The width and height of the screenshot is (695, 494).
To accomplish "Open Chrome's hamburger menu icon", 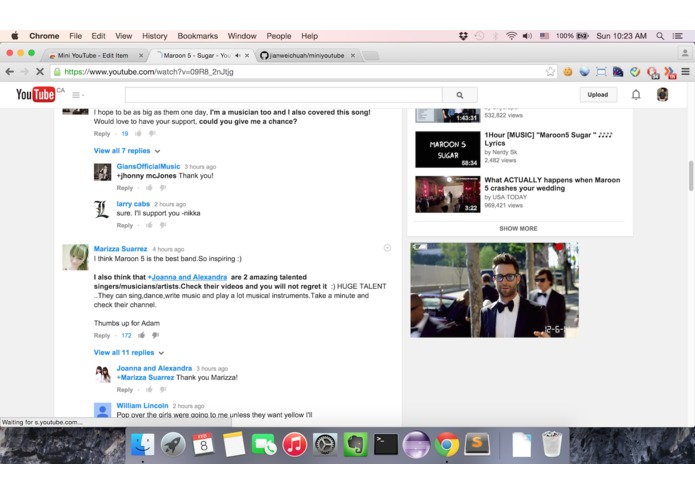I will (685, 71).
